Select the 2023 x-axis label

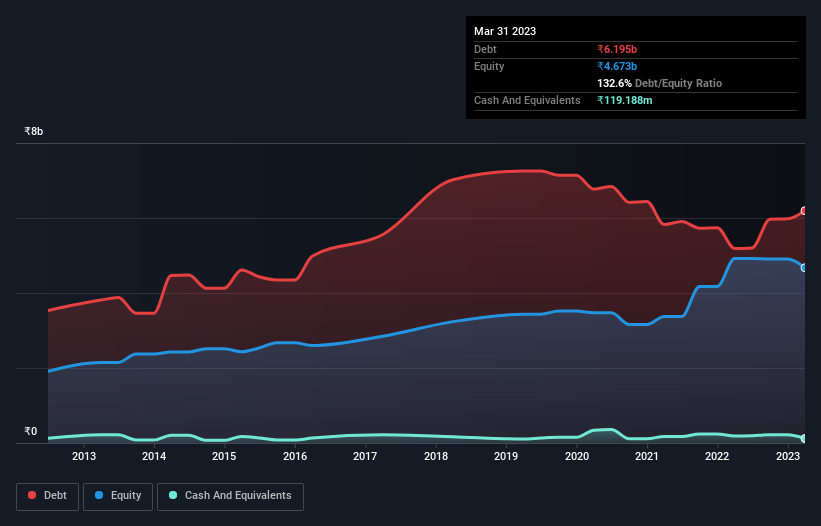tap(787, 456)
